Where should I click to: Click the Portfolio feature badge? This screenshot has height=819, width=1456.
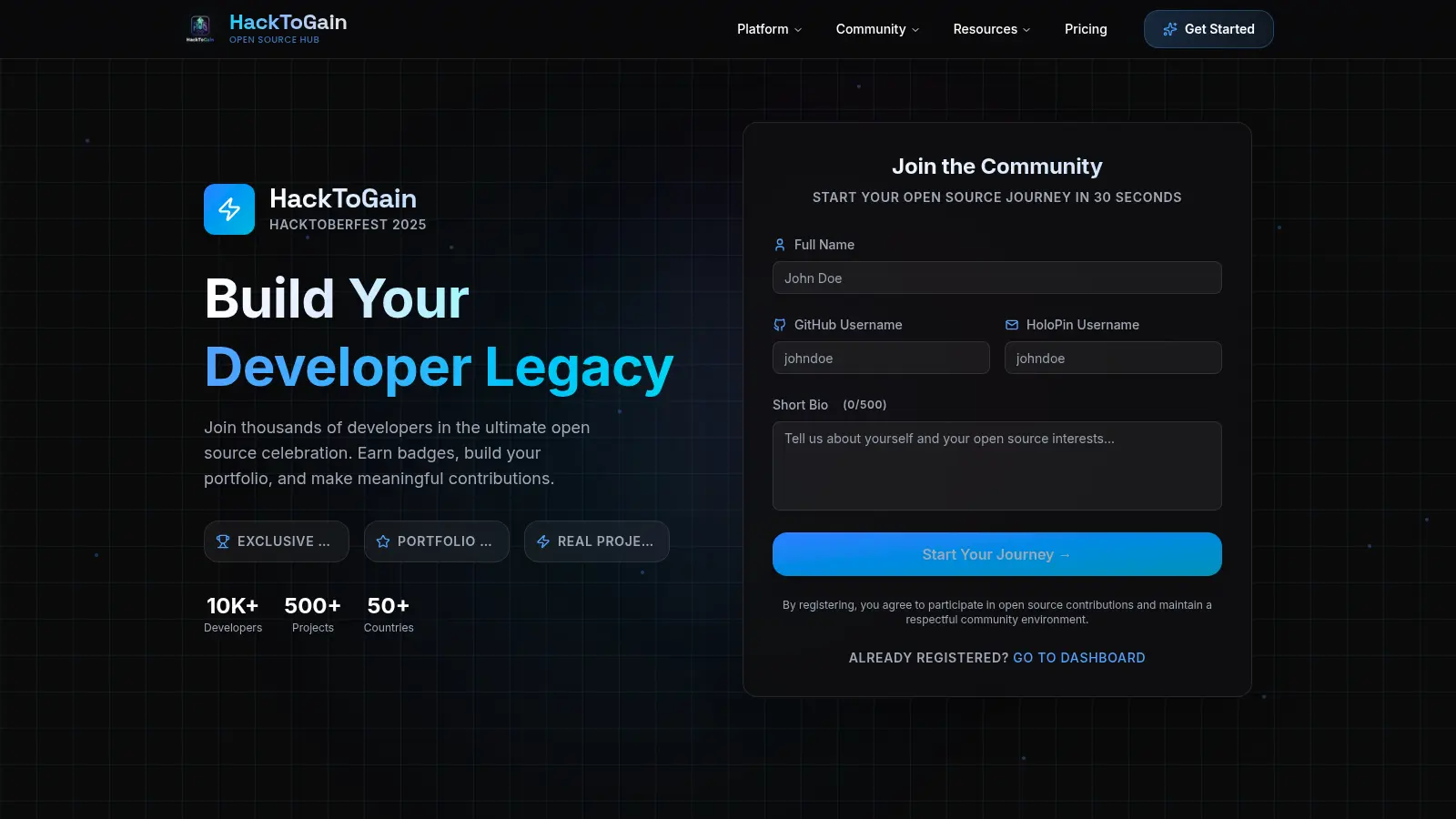pos(437,541)
